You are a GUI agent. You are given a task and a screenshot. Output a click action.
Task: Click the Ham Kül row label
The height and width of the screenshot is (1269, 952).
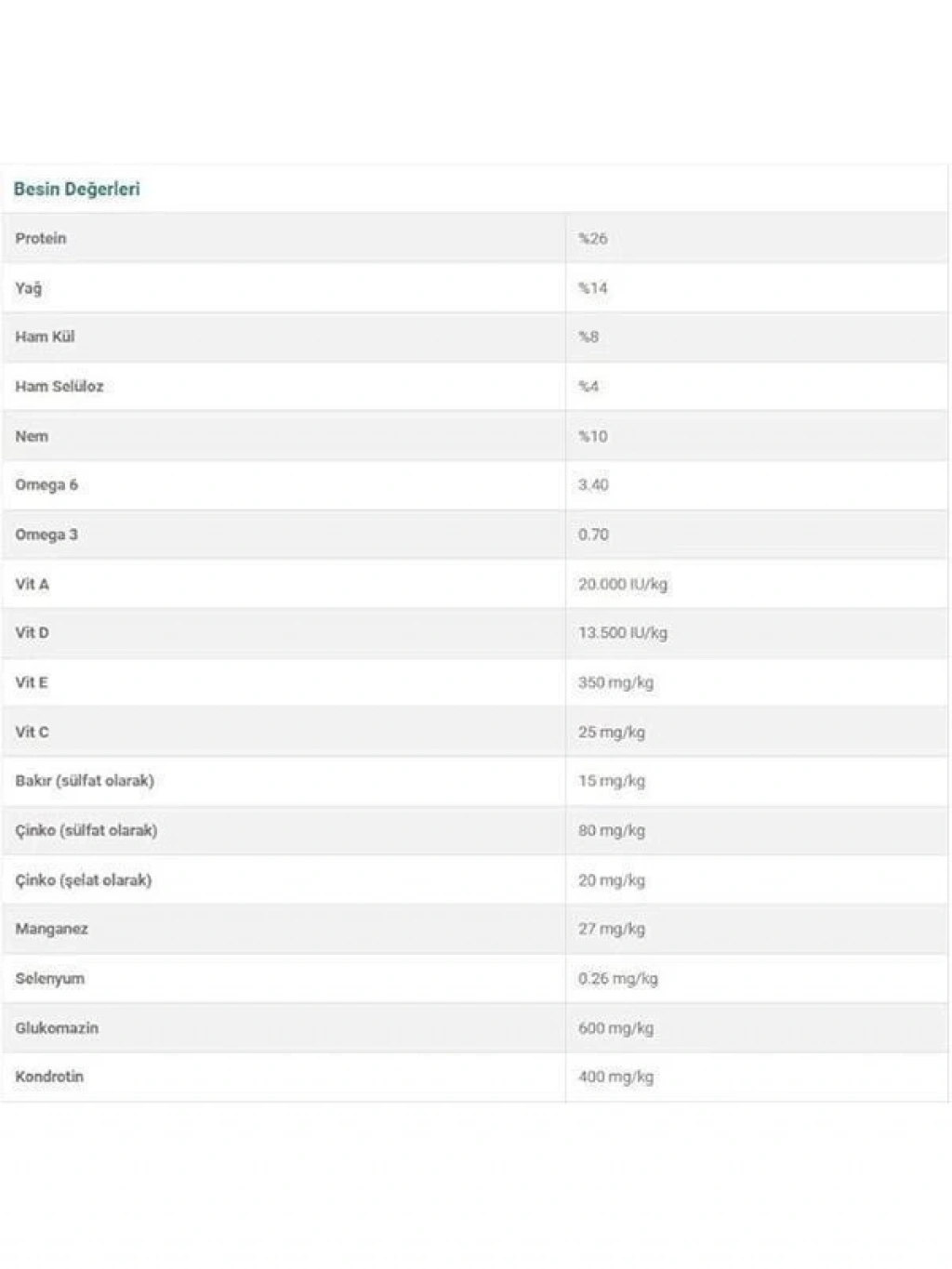point(45,337)
